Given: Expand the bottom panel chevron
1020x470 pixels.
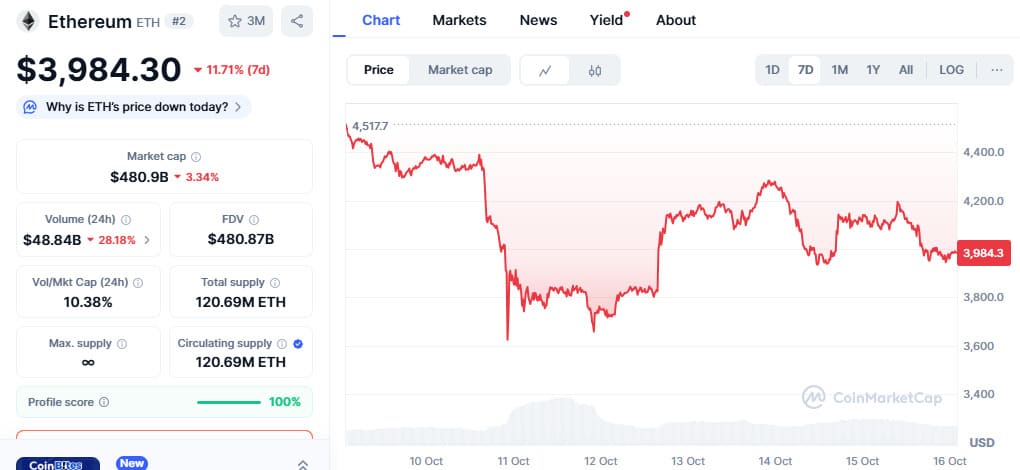Looking at the screenshot, I should point(303,464).
